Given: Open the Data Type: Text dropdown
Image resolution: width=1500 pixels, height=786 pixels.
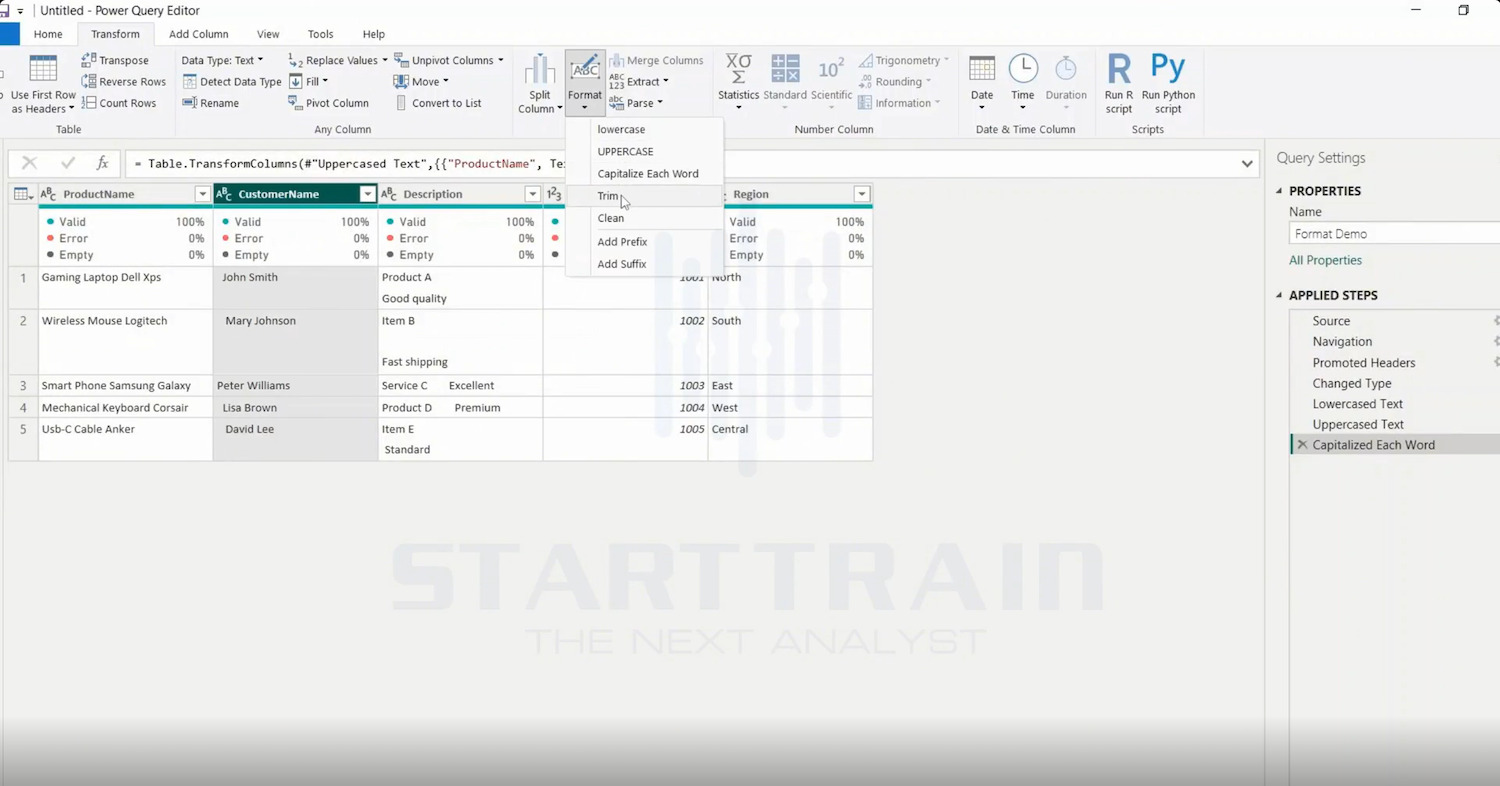Looking at the screenshot, I should 222,60.
